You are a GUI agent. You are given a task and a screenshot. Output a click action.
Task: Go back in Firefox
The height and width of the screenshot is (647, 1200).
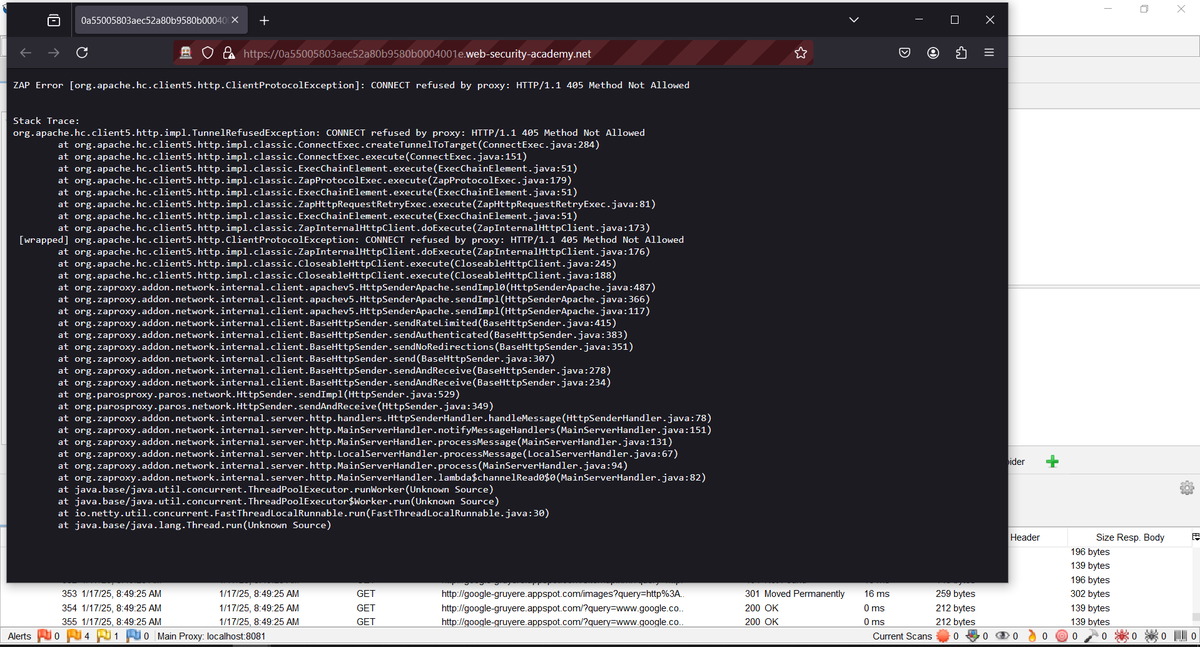(x=26, y=53)
